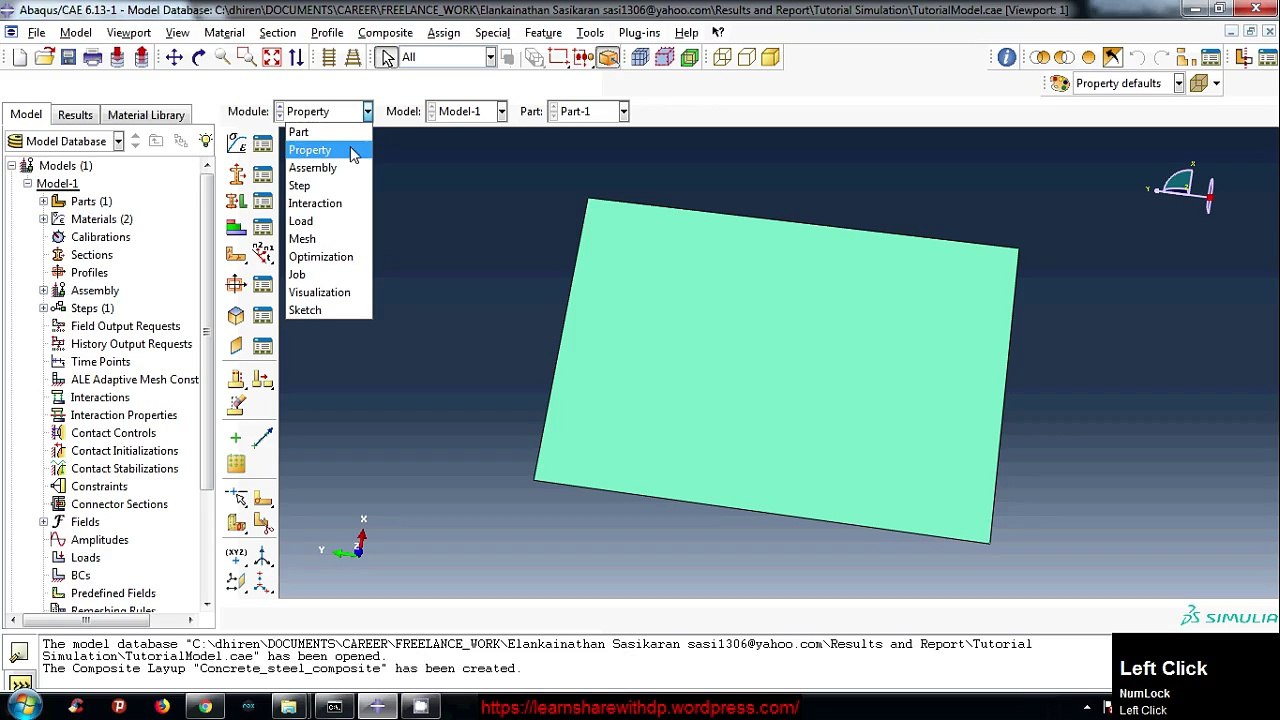
Task: Toggle the orange highlighted cube selection option
Action: 608,57
